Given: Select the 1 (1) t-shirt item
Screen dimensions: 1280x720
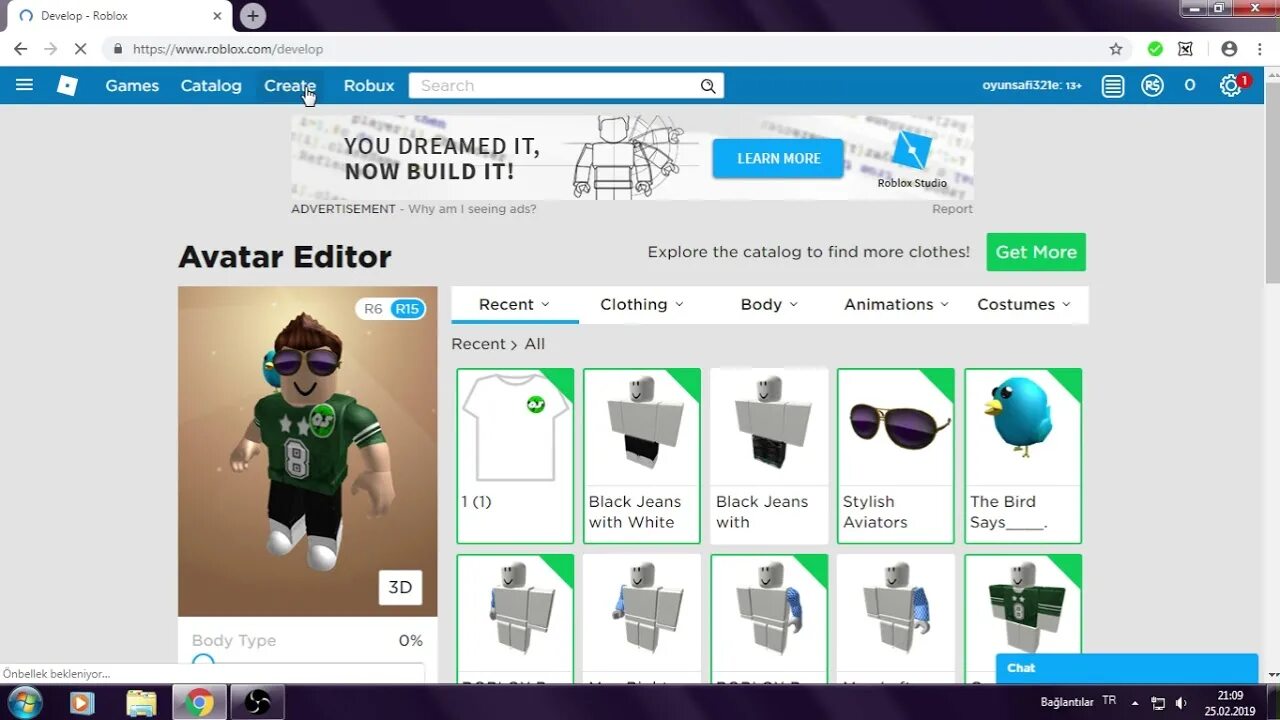Looking at the screenshot, I should (x=515, y=456).
